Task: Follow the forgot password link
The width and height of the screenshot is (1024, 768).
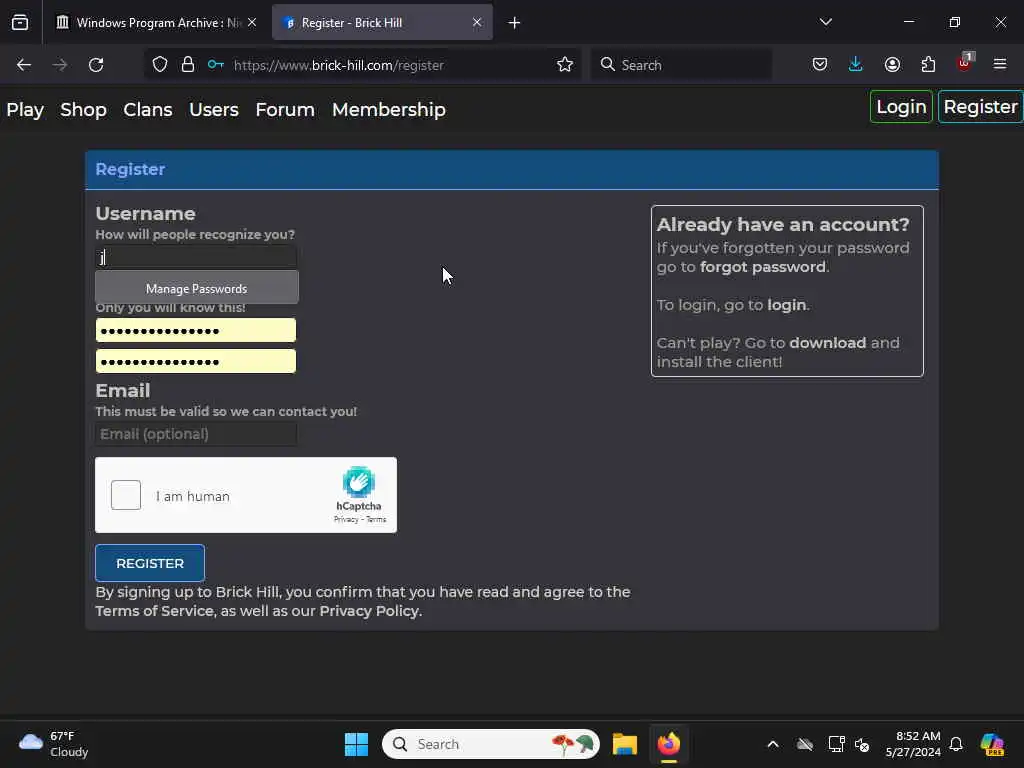Action: 763,267
